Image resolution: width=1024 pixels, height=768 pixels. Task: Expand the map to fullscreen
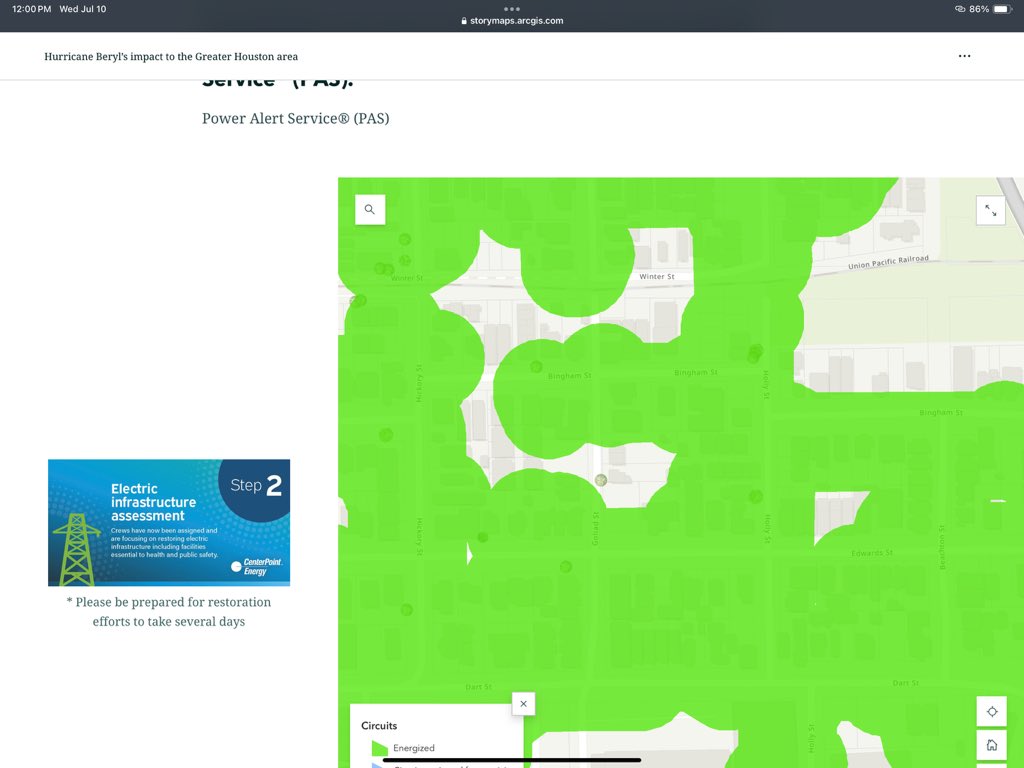click(991, 210)
